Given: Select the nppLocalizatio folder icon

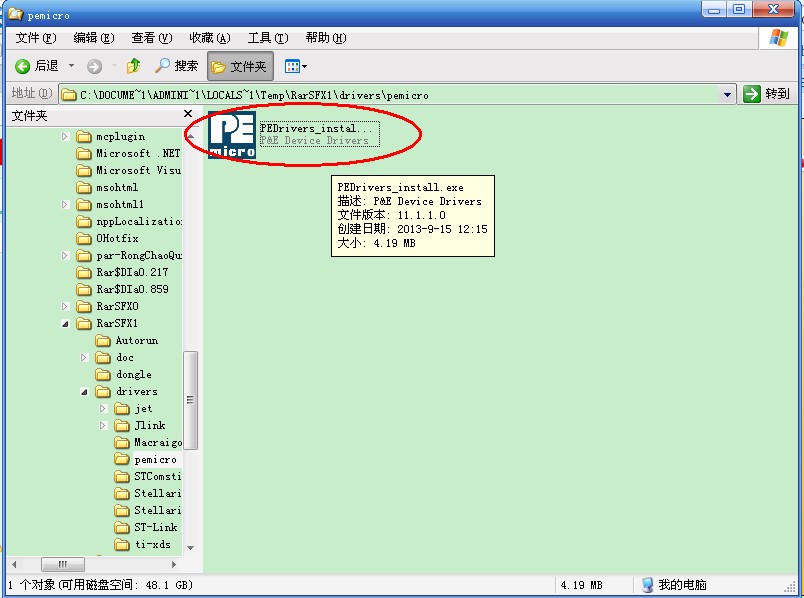Looking at the screenshot, I should tap(84, 222).
